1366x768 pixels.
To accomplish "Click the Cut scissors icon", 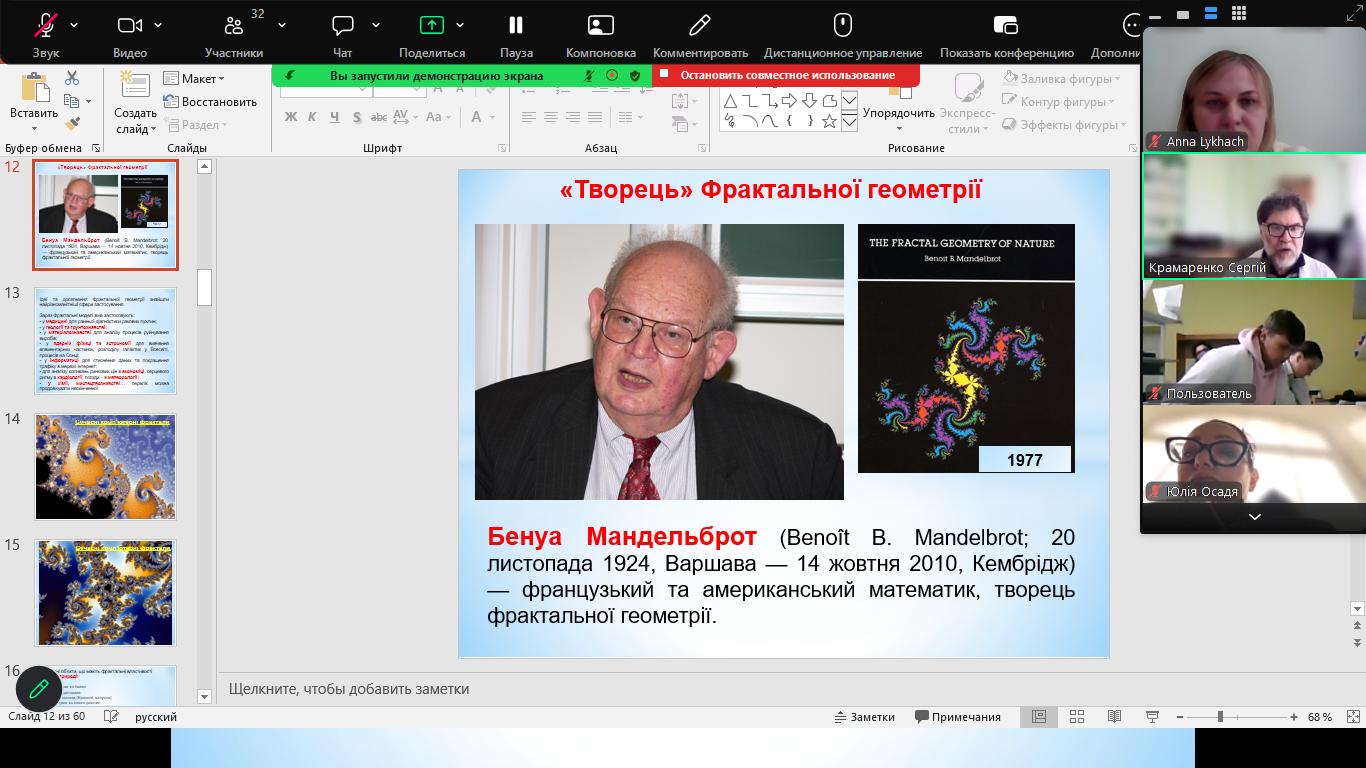I will tap(72, 78).
